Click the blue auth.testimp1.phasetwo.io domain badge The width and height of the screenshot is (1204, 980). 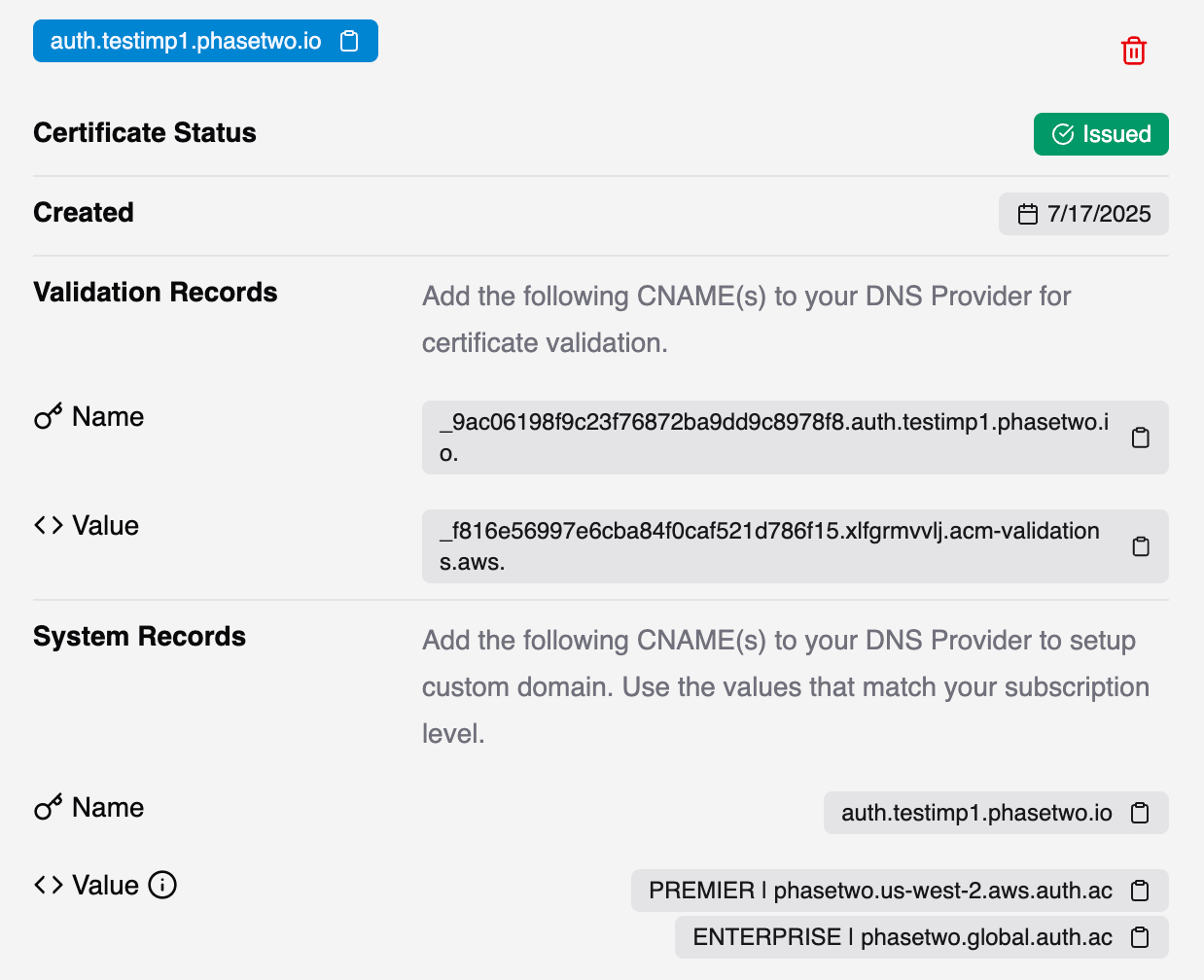(x=205, y=41)
